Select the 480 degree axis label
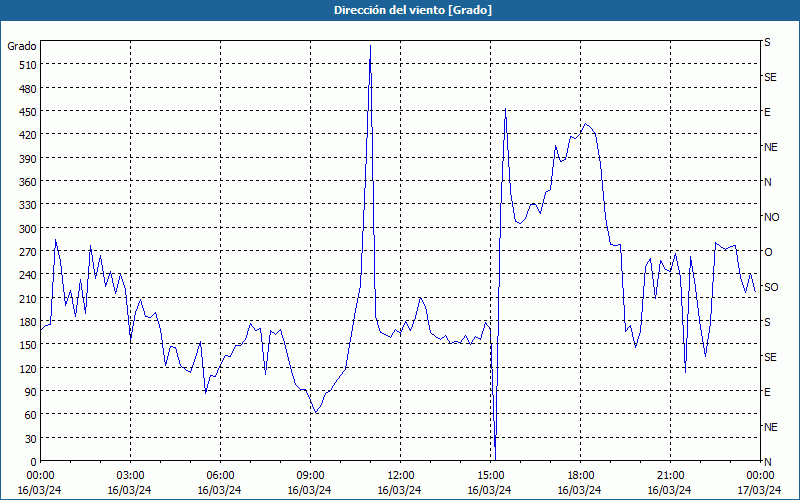 [x=28, y=89]
